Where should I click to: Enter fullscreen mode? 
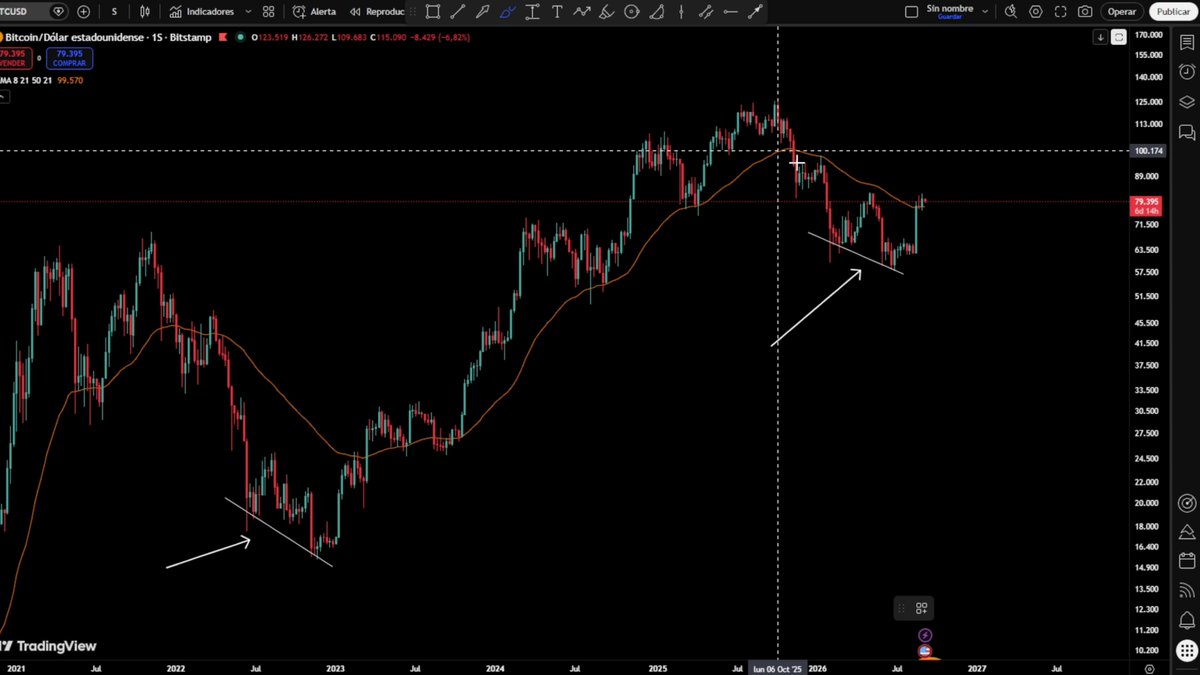pos(1060,12)
